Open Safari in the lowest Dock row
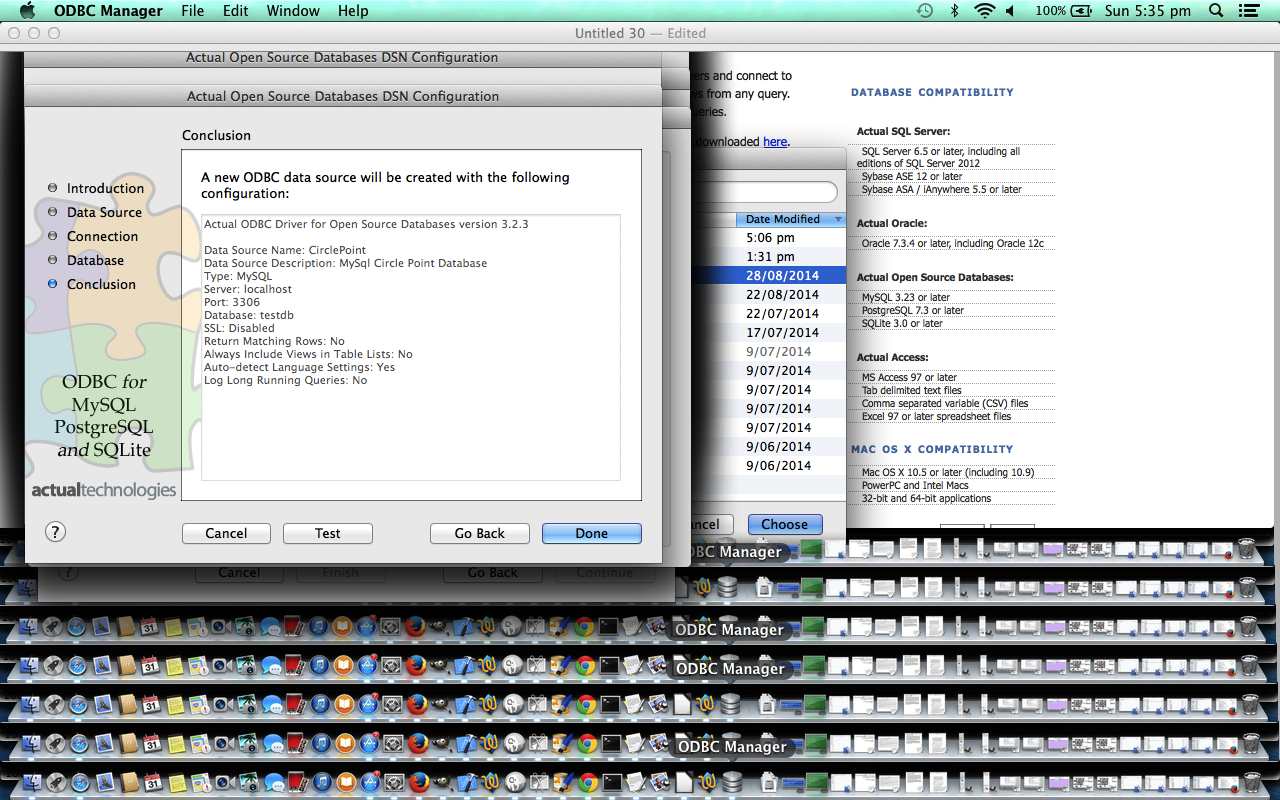1280x800 pixels. [80, 782]
